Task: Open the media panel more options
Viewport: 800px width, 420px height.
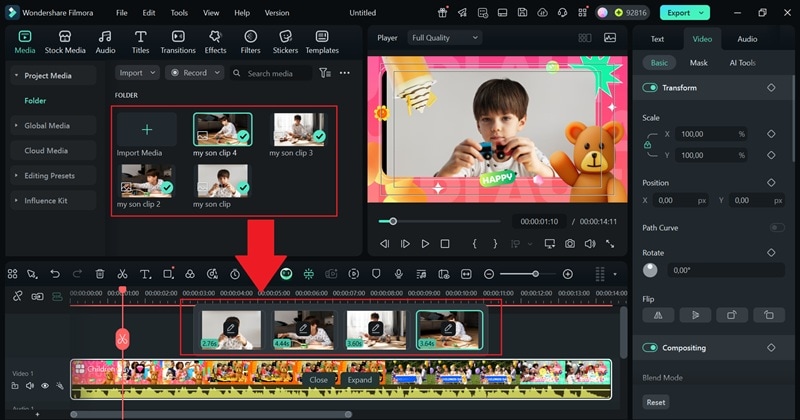Action: click(x=345, y=73)
